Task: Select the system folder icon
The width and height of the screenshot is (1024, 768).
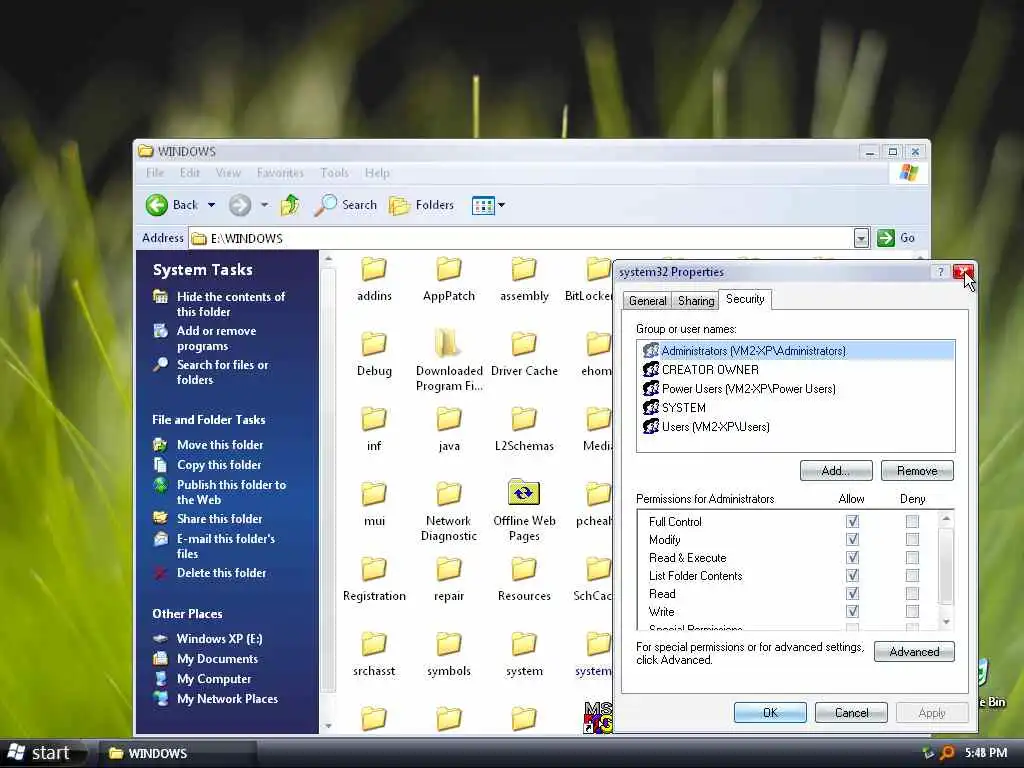Action: pos(524,644)
